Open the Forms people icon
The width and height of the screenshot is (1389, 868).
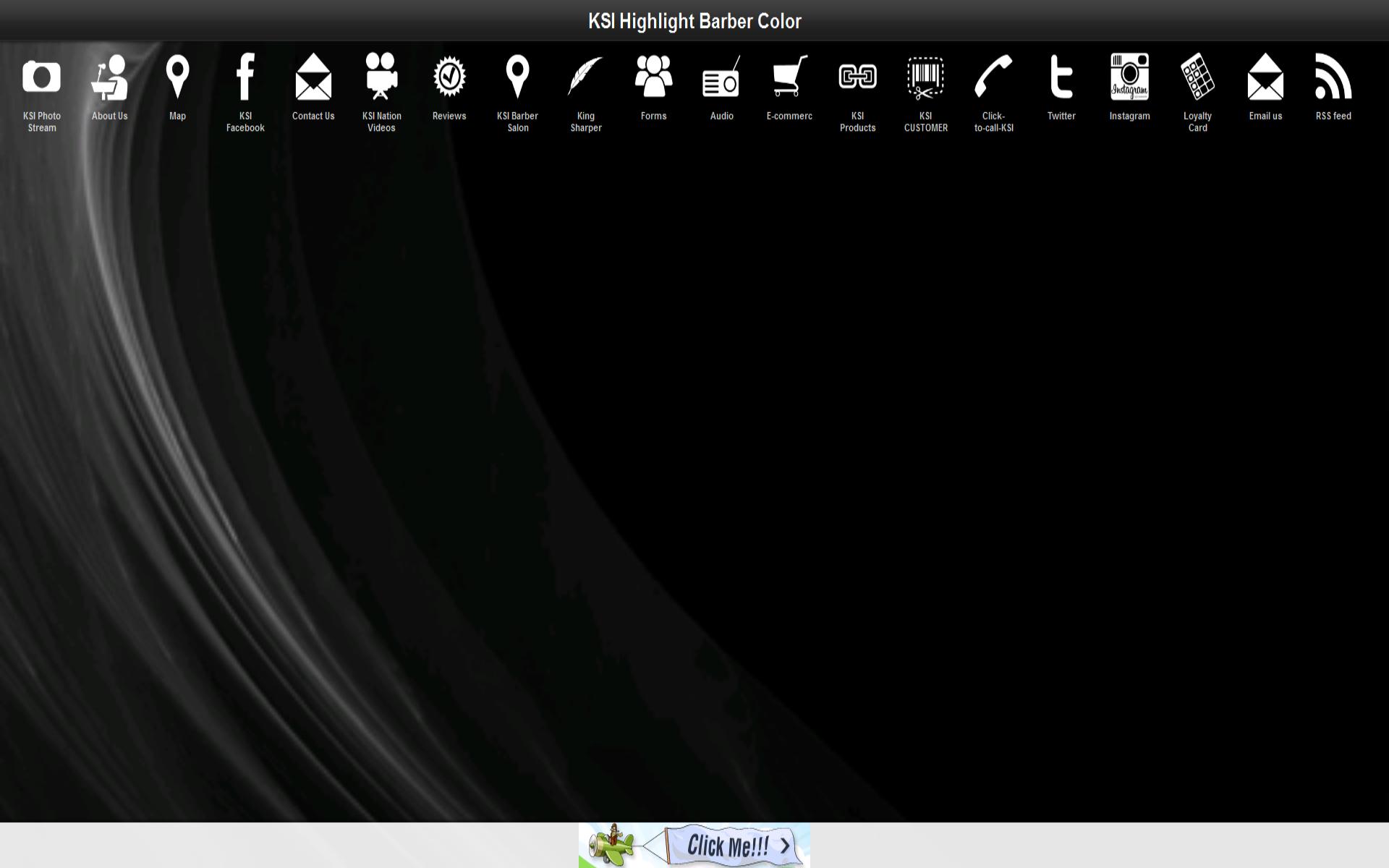653,77
